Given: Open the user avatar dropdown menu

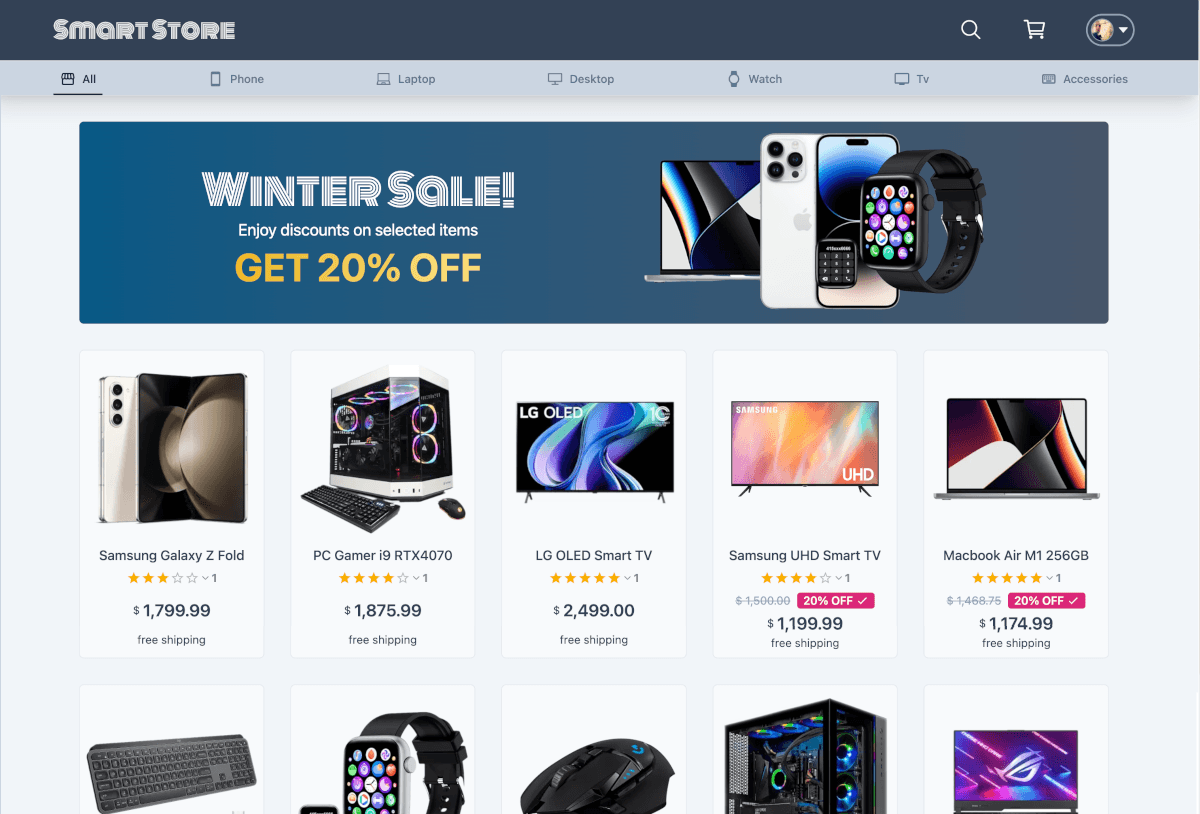Looking at the screenshot, I should [1110, 30].
